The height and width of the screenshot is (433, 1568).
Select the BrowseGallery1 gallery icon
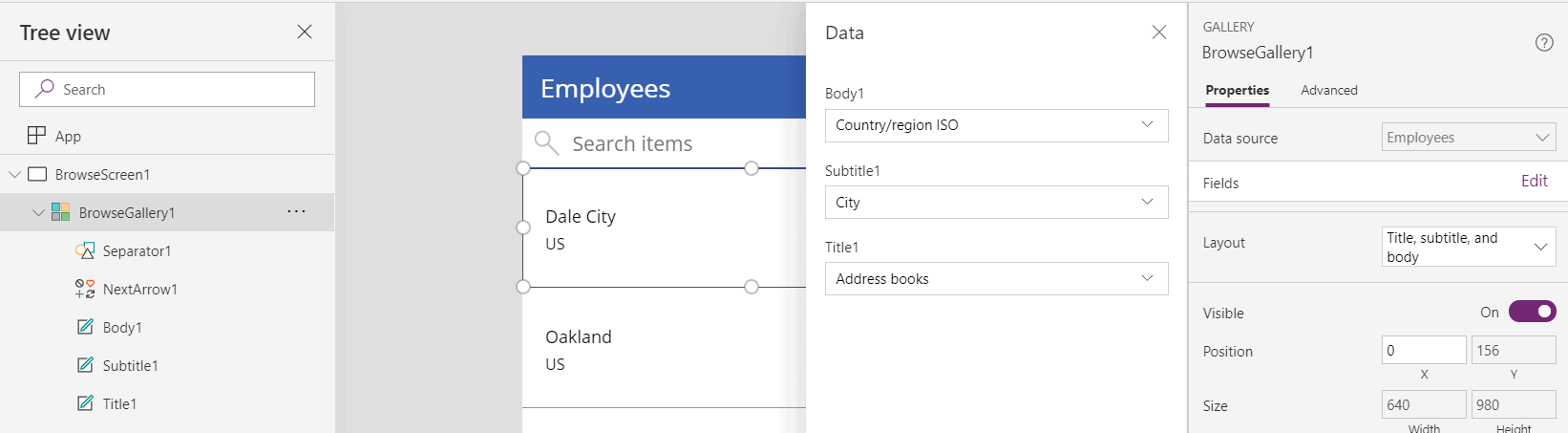pos(60,212)
